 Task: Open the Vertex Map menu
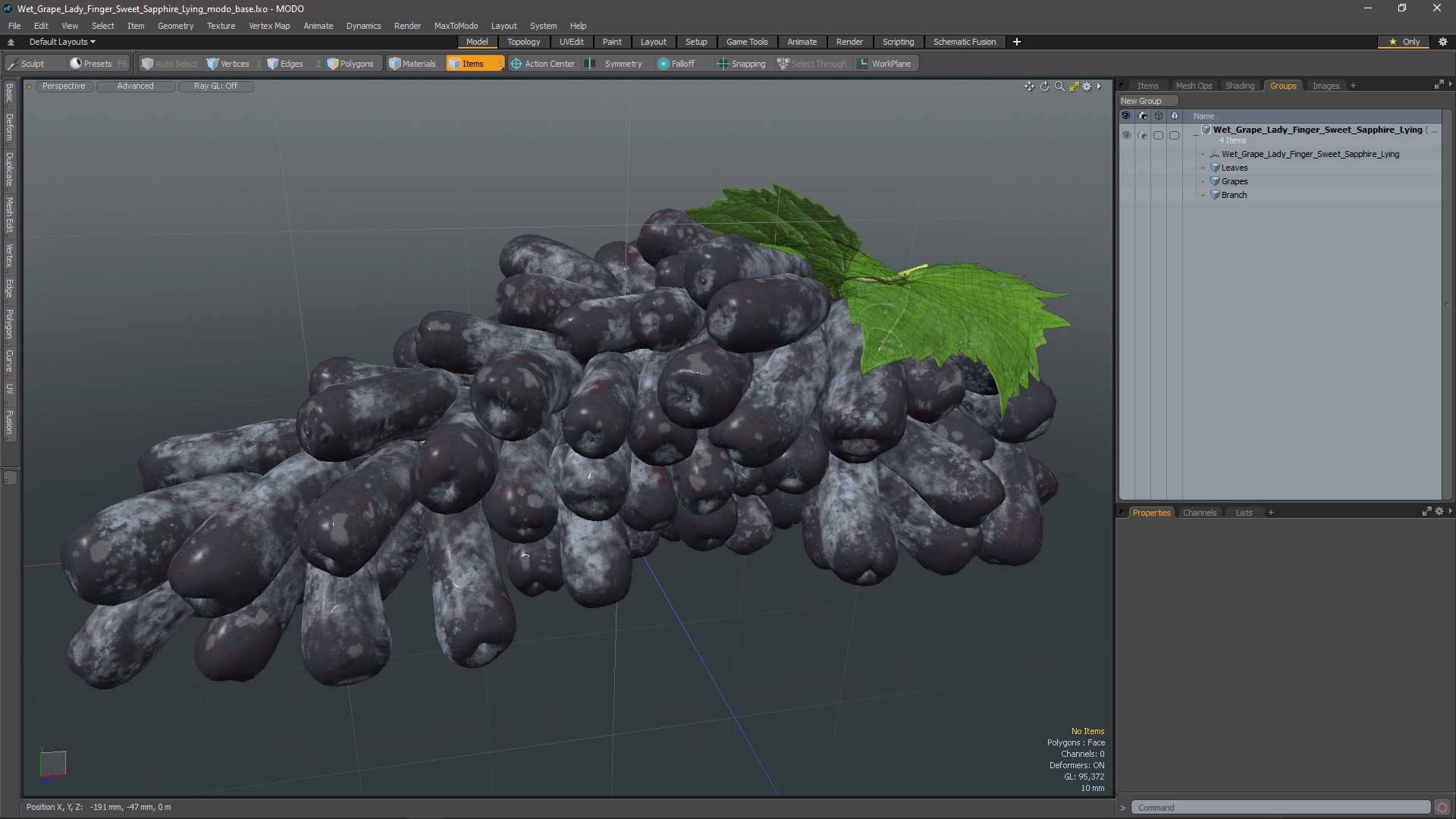click(269, 26)
